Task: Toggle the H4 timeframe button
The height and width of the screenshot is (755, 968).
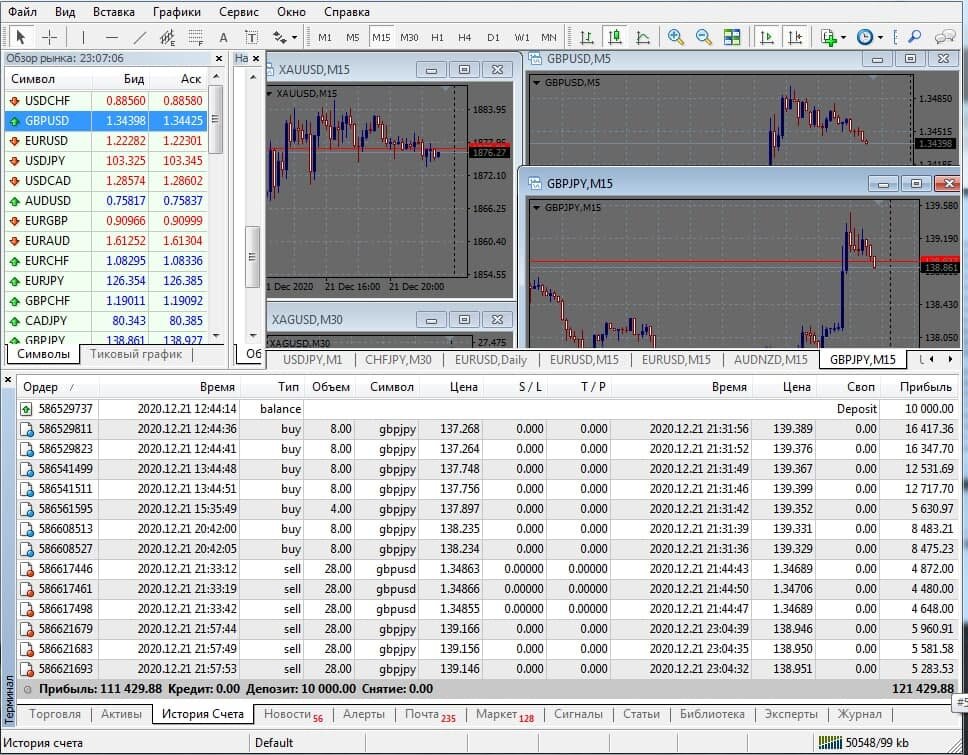Action: coord(465,37)
